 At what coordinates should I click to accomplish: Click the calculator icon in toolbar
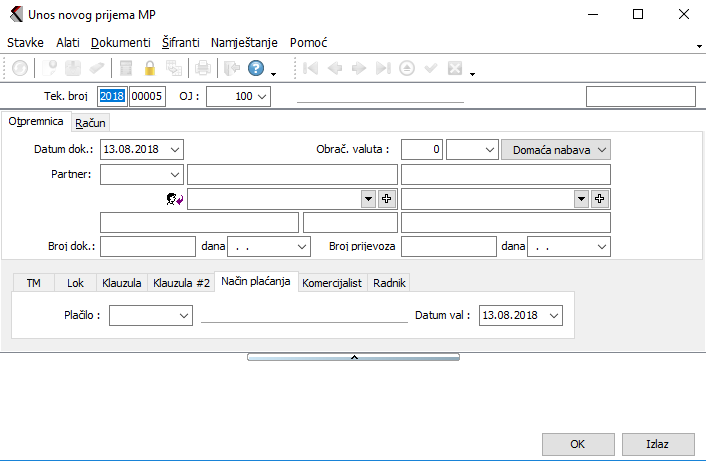pos(126,69)
